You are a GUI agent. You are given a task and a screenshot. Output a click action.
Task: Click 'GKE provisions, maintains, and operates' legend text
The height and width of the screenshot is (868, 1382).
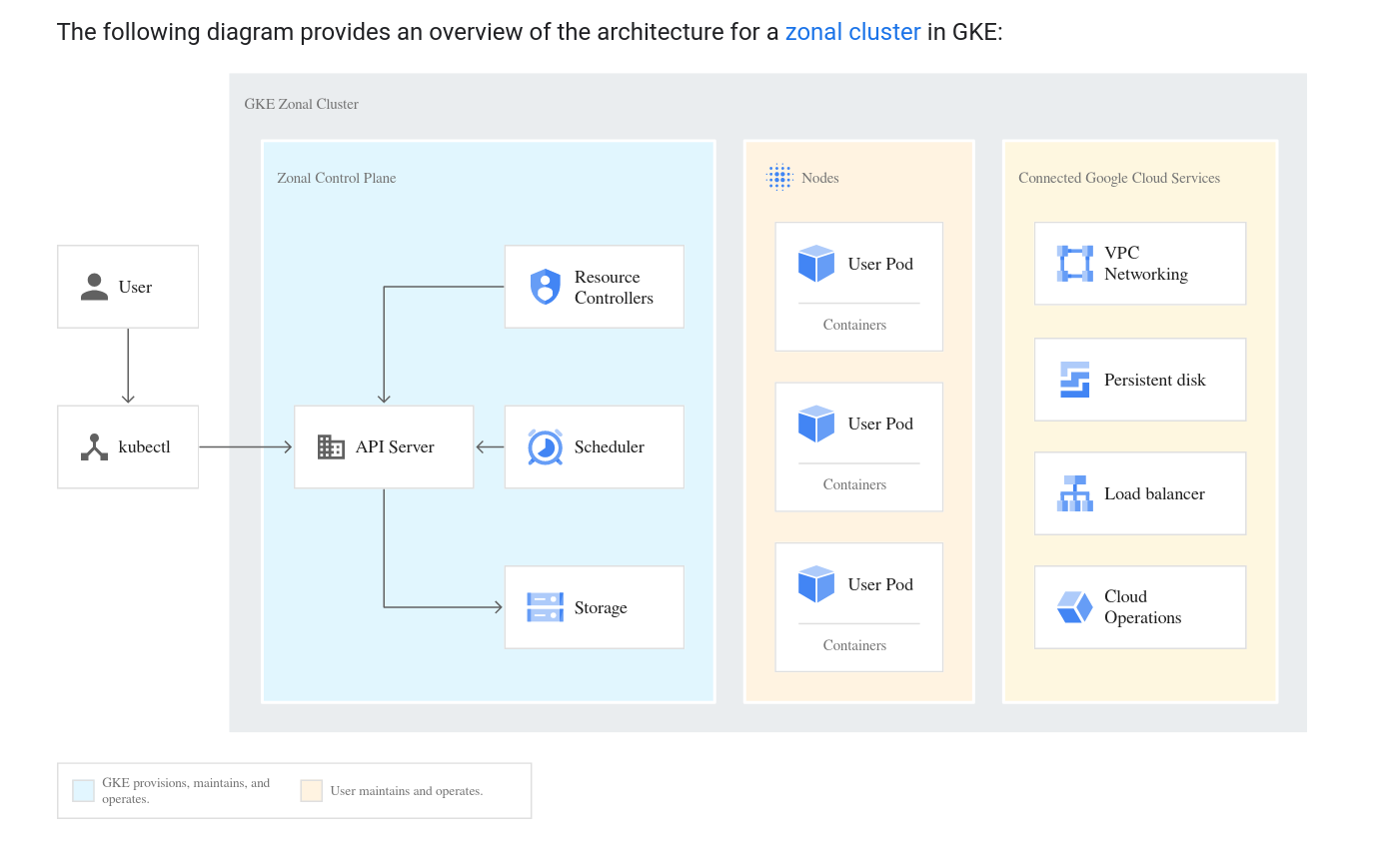186,791
